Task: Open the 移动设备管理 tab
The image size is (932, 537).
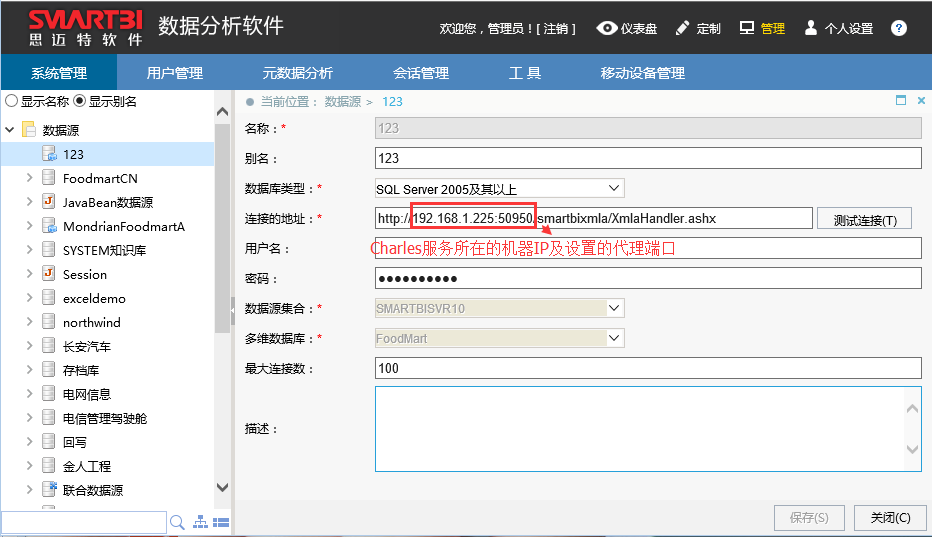Action: tap(643, 73)
